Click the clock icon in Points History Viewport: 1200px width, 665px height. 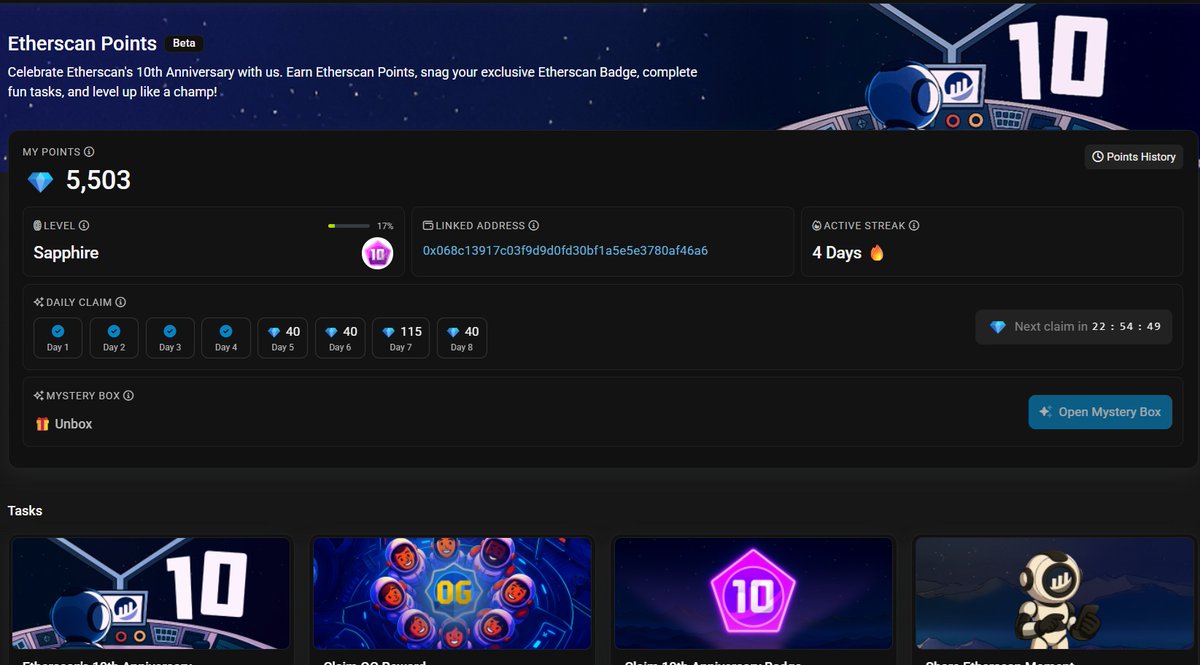point(1098,157)
